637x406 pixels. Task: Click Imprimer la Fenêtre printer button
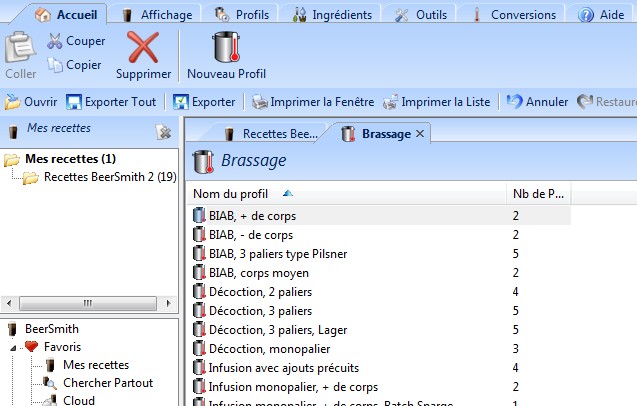[313, 102]
